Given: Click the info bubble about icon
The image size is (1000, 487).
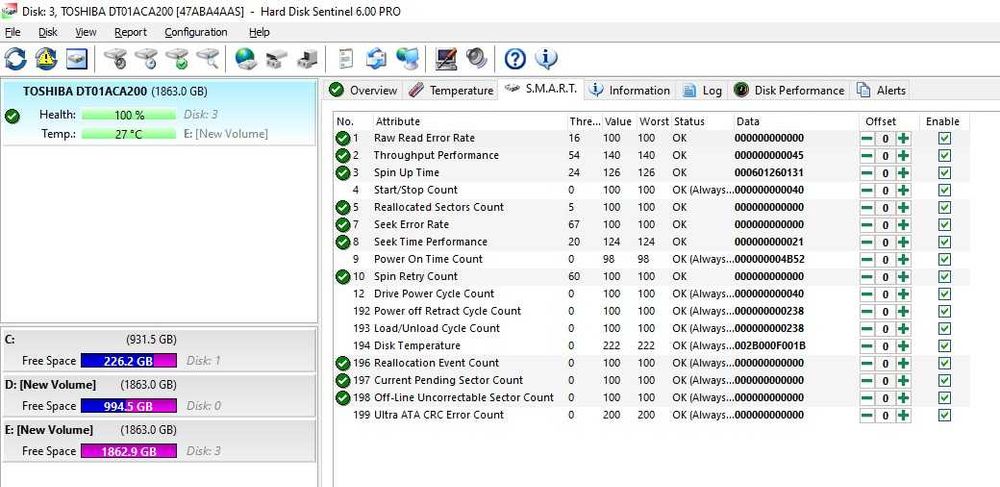Looking at the screenshot, I should tap(546, 59).
